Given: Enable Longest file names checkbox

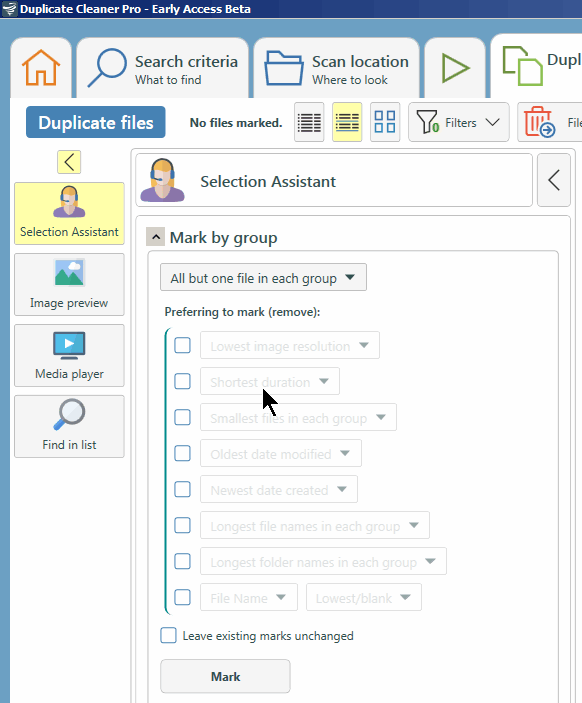Looking at the screenshot, I should pyautogui.click(x=182, y=525).
